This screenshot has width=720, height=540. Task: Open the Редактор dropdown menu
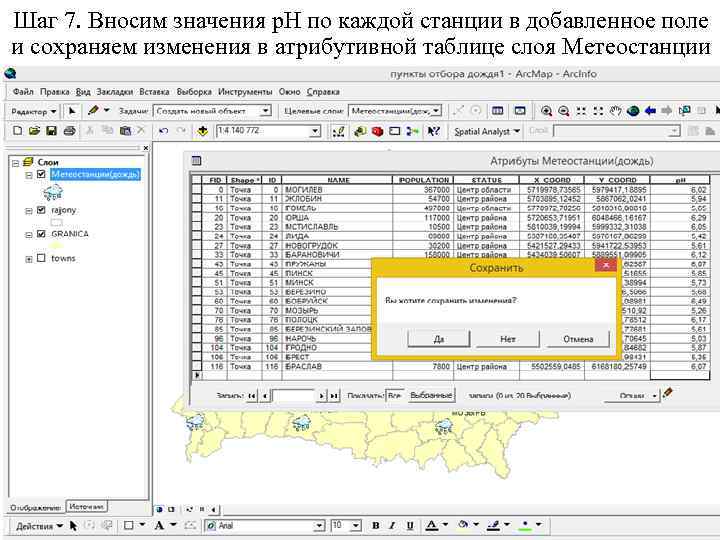click(x=33, y=111)
